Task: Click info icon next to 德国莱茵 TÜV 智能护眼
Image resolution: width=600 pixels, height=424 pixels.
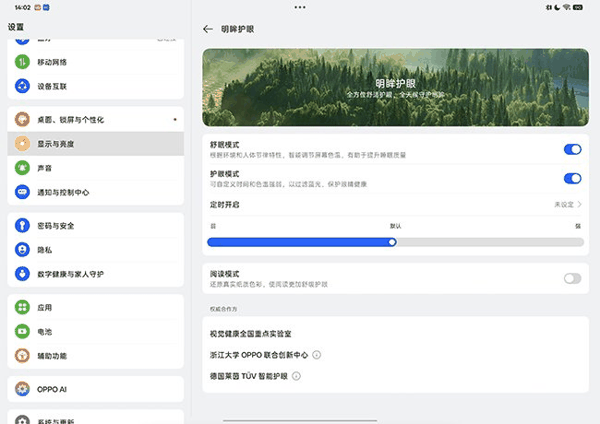Action: click(x=296, y=376)
